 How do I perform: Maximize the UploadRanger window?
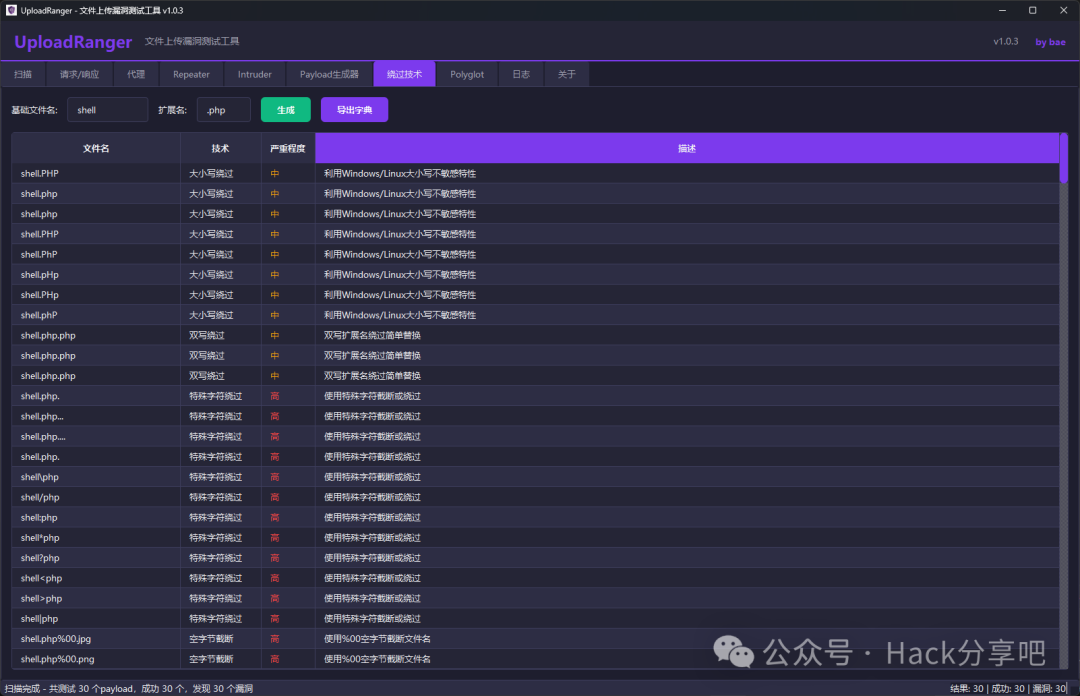(1032, 10)
